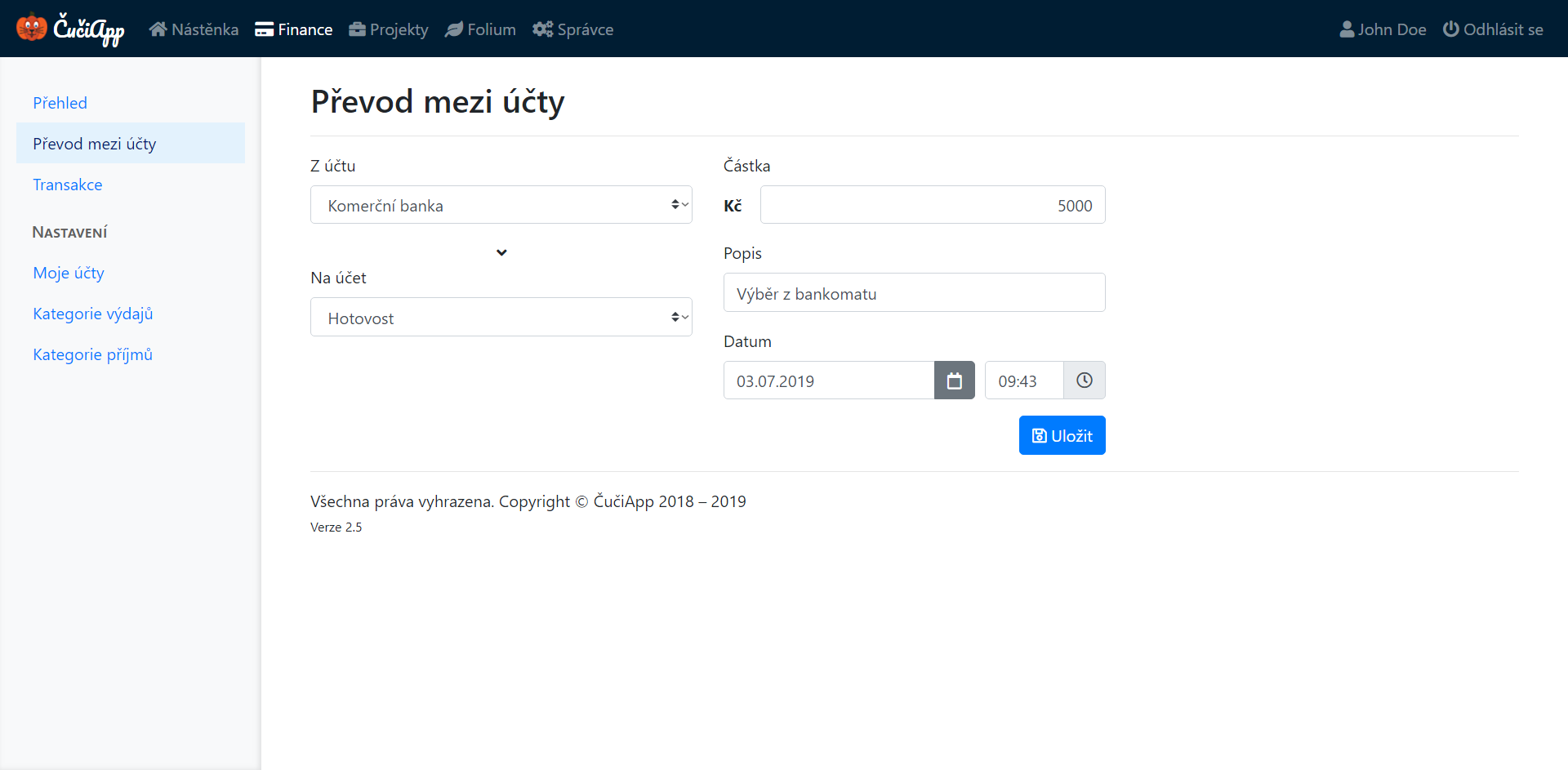Viewport: 1568px width, 770px height.
Task: Open Folium leaf menu item
Action: [x=480, y=29]
